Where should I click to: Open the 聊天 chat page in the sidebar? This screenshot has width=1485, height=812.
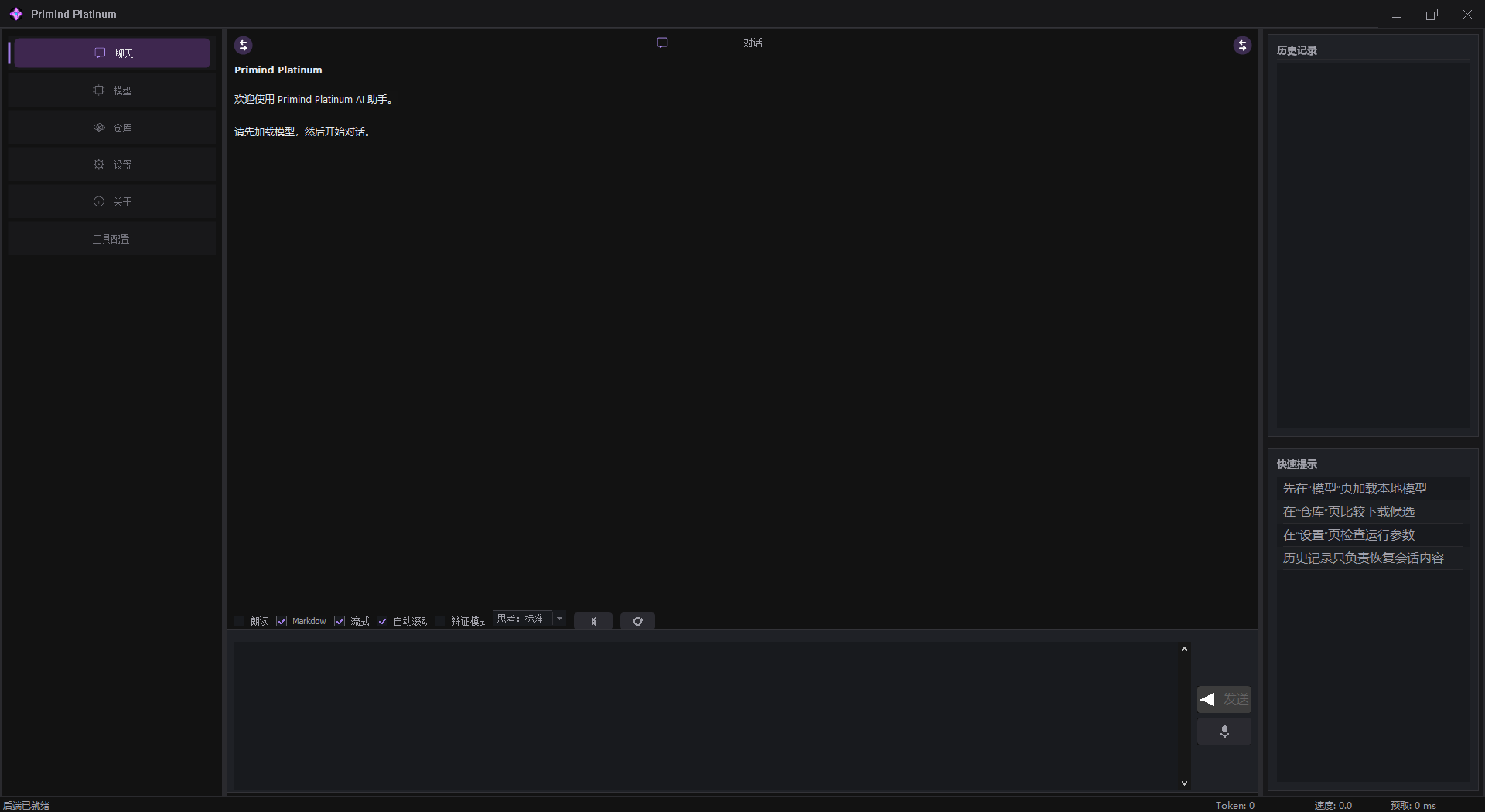112,53
